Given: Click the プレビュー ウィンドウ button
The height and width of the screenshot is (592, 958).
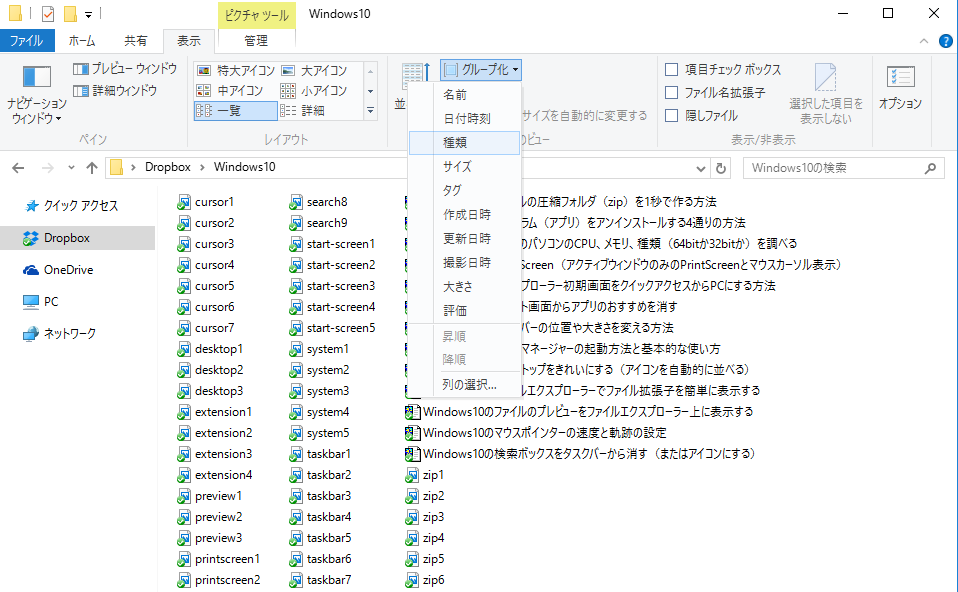Looking at the screenshot, I should pos(125,69).
